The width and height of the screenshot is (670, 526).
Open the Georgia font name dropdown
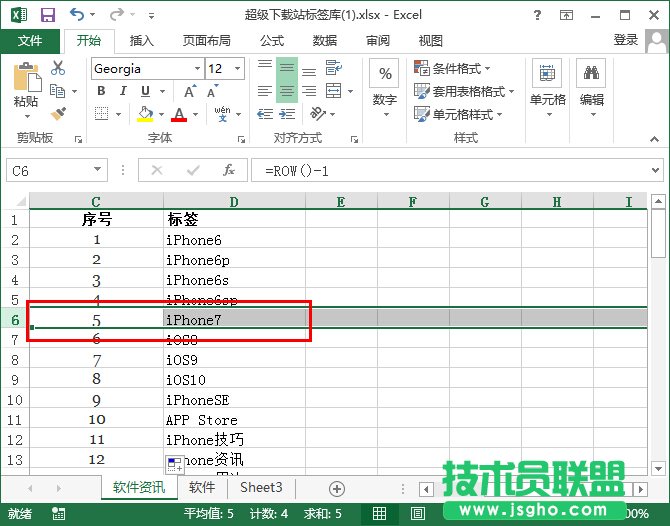coord(195,69)
